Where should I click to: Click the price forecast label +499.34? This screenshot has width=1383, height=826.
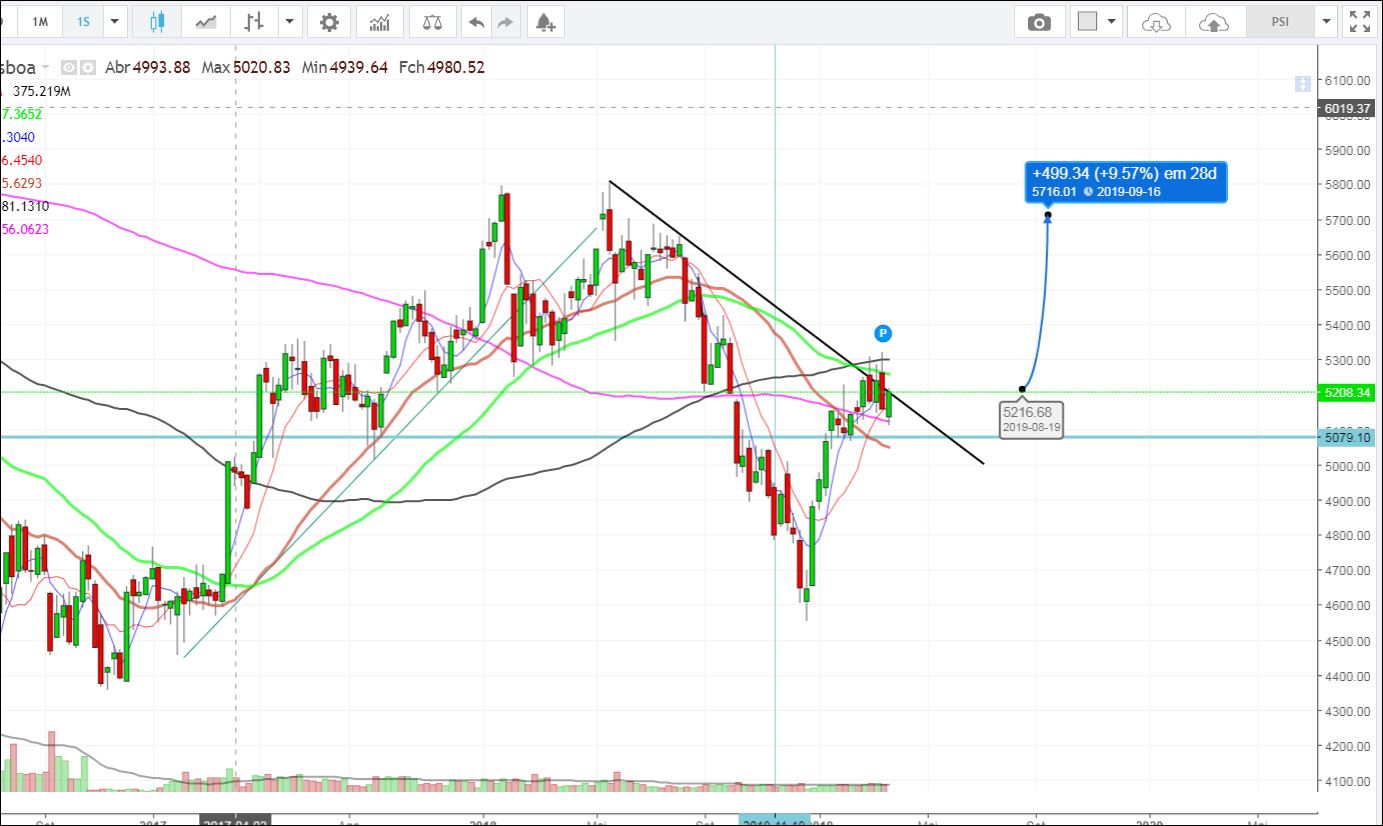1124,182
